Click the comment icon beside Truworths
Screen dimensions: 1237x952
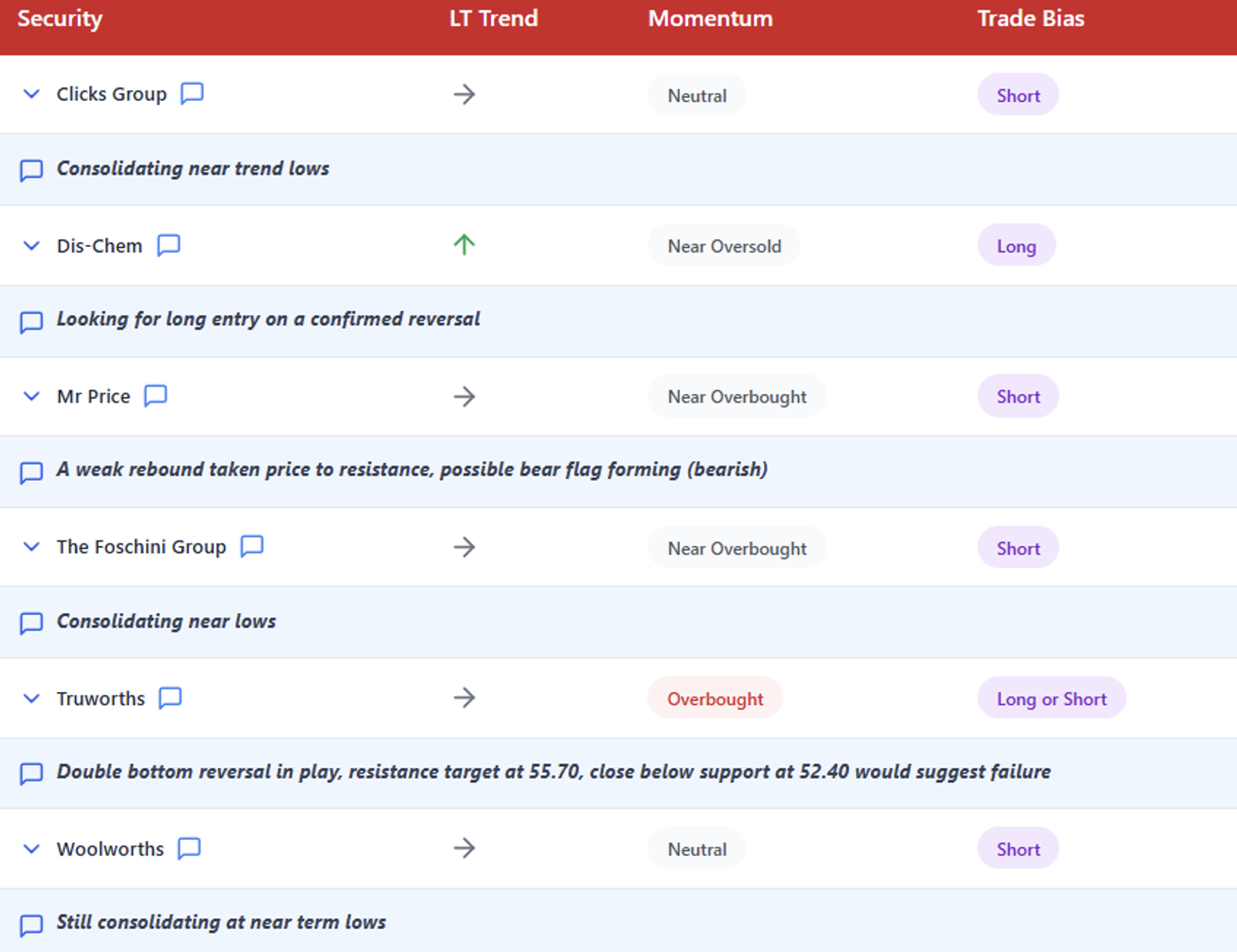click(170, 697)
